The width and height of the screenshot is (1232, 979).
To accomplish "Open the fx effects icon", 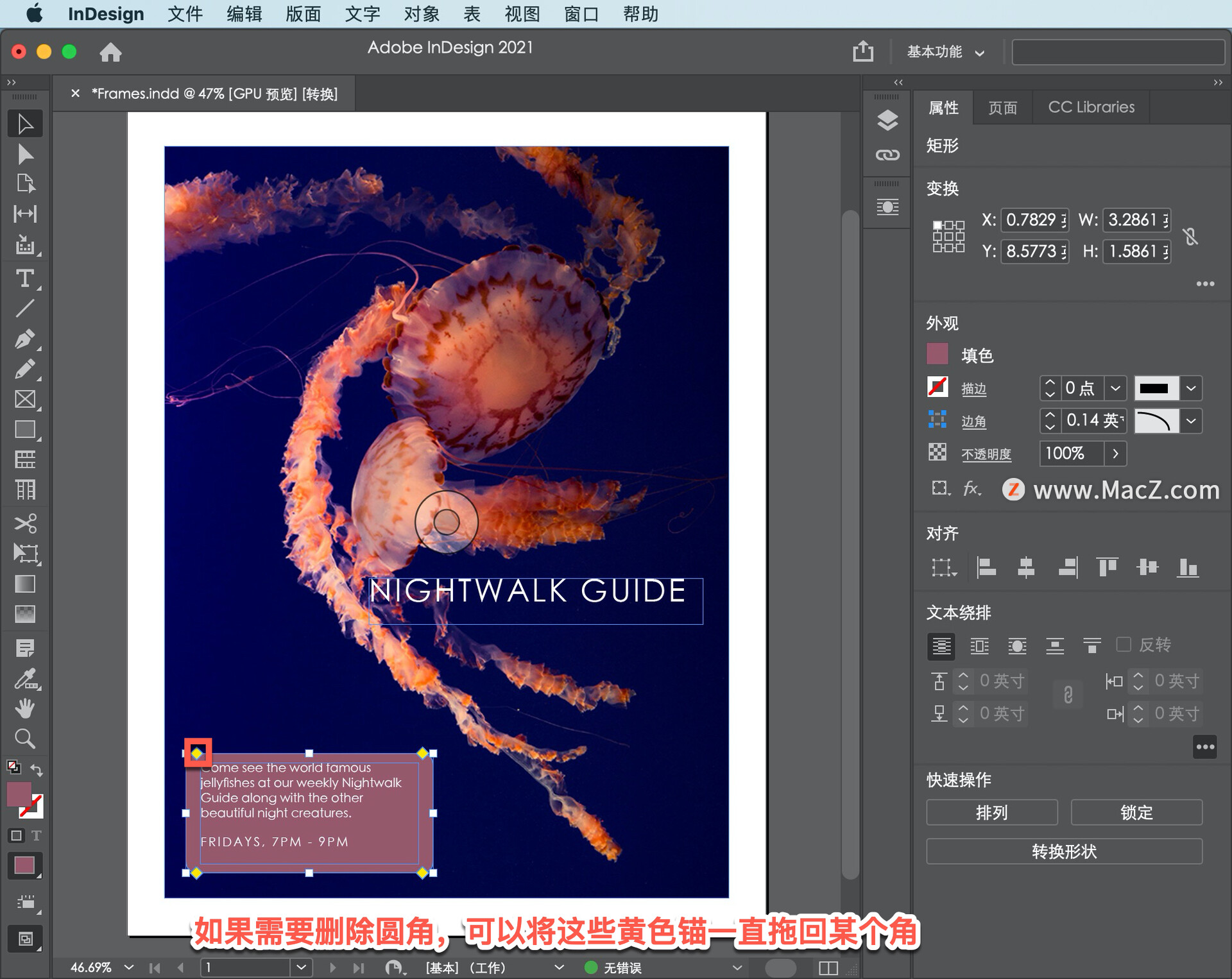I will (972, 489).
